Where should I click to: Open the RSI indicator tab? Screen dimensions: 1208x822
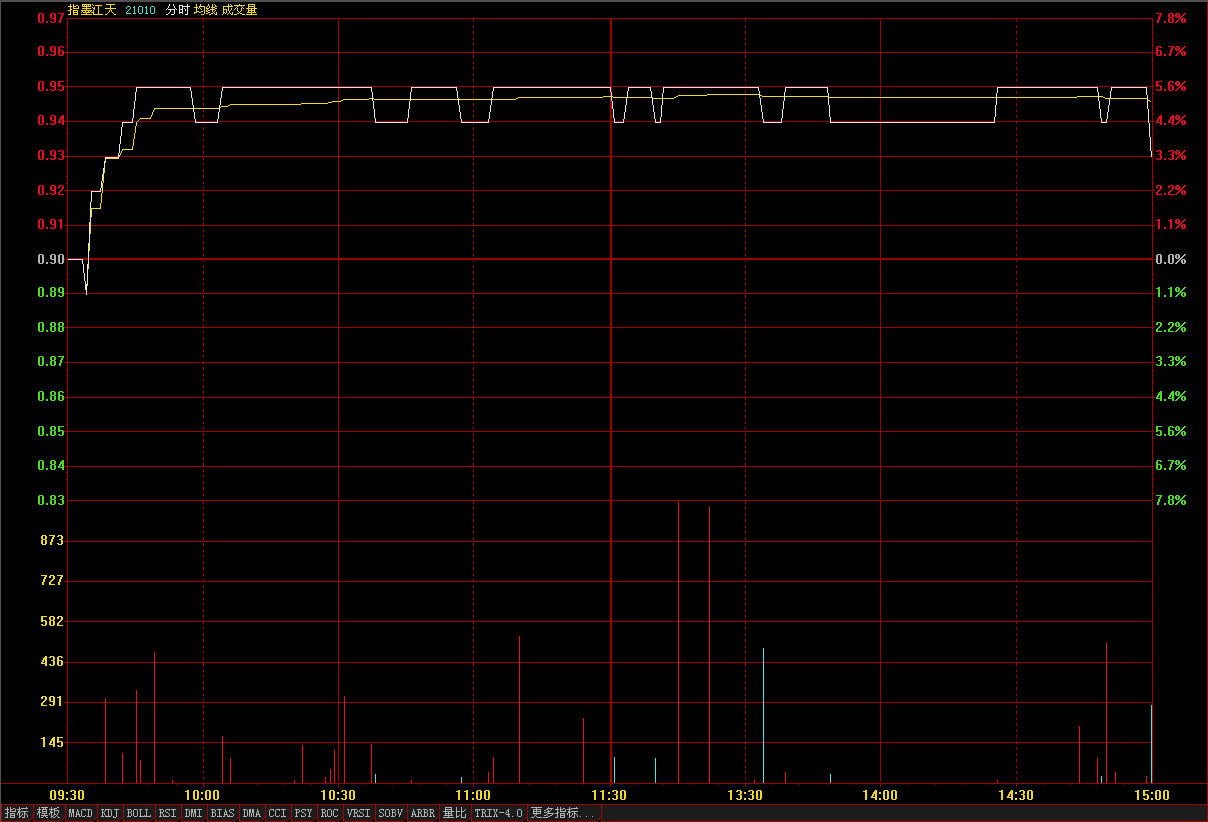point(168,813)
